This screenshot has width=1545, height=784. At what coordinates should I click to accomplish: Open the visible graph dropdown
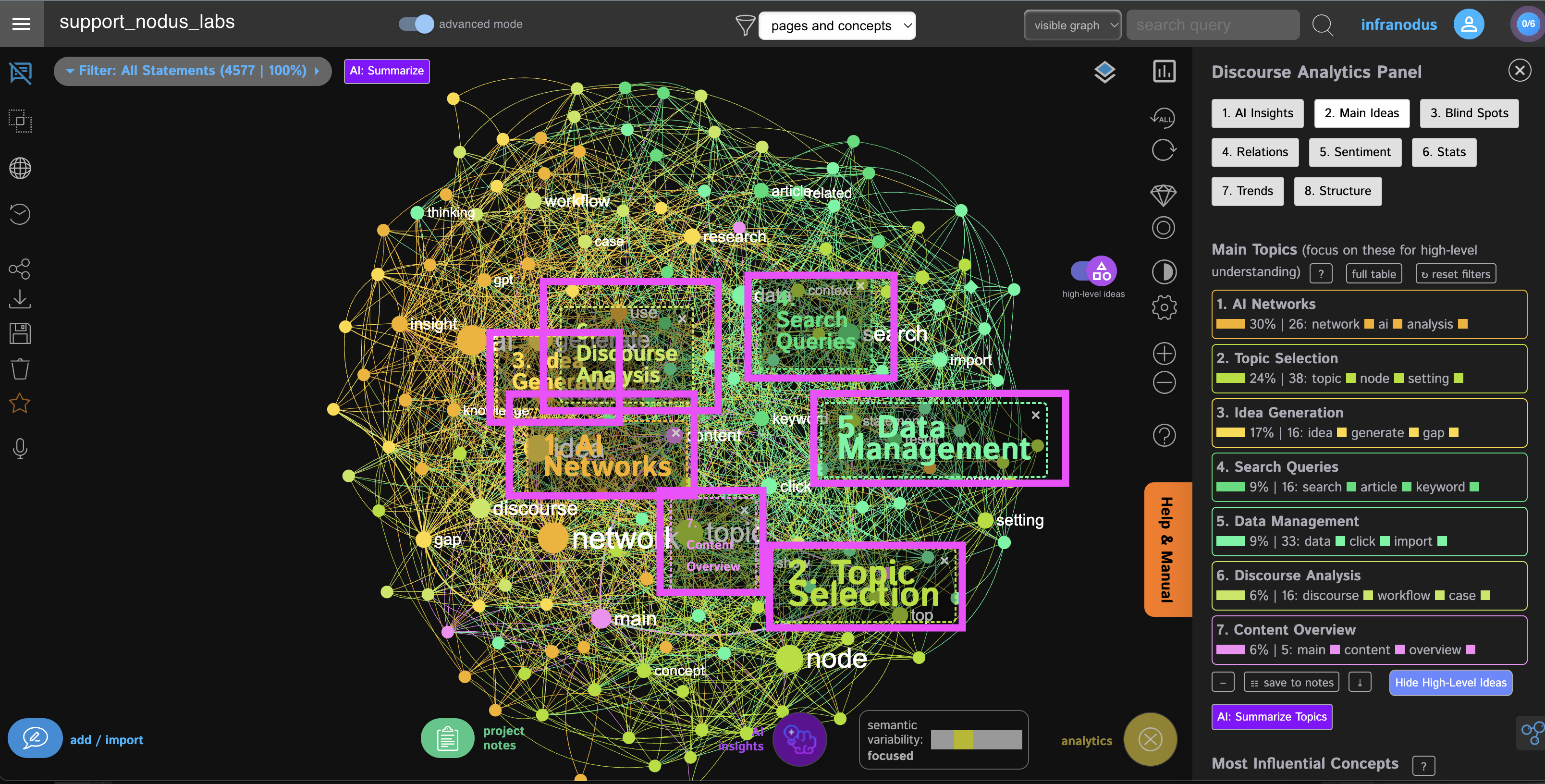1072,25
